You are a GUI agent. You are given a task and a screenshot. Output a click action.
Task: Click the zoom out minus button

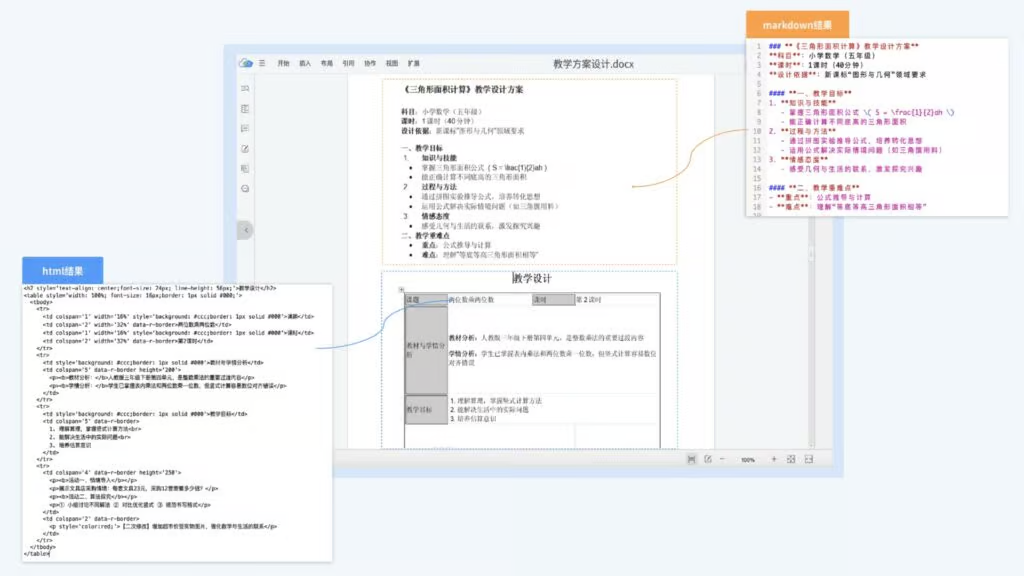click(722, 459)
